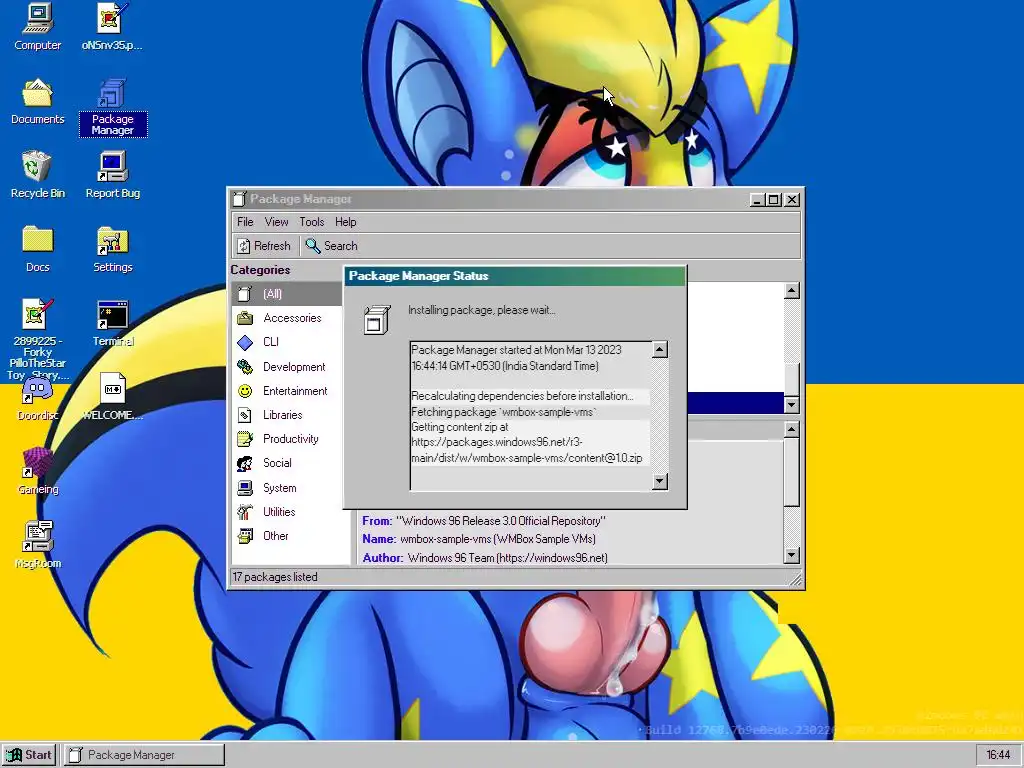Viewport: 1024px width, 768px height.
Task: Select the Social category icon
Action: (245, 463)
